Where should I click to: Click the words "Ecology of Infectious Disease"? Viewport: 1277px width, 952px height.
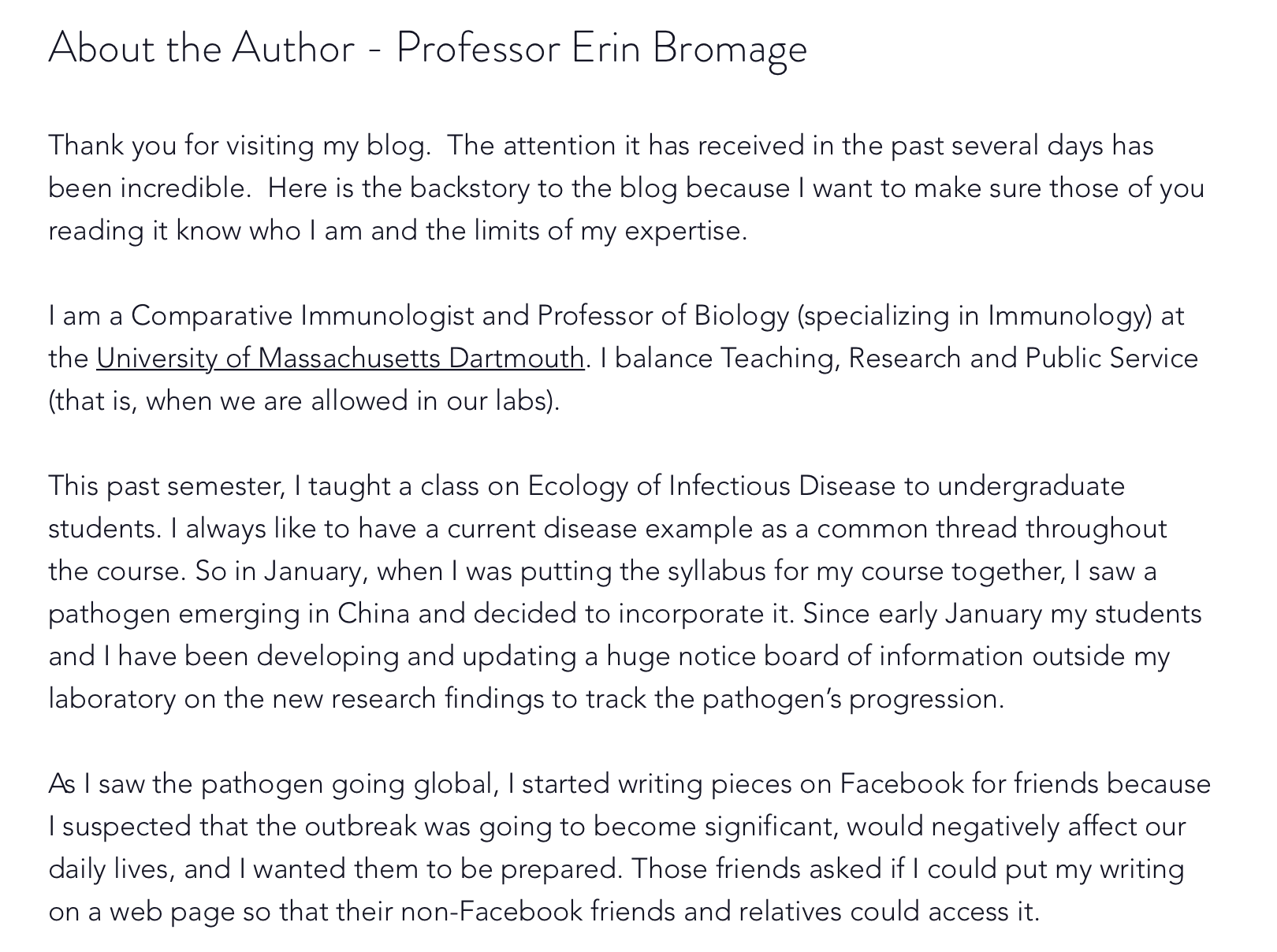711,485
